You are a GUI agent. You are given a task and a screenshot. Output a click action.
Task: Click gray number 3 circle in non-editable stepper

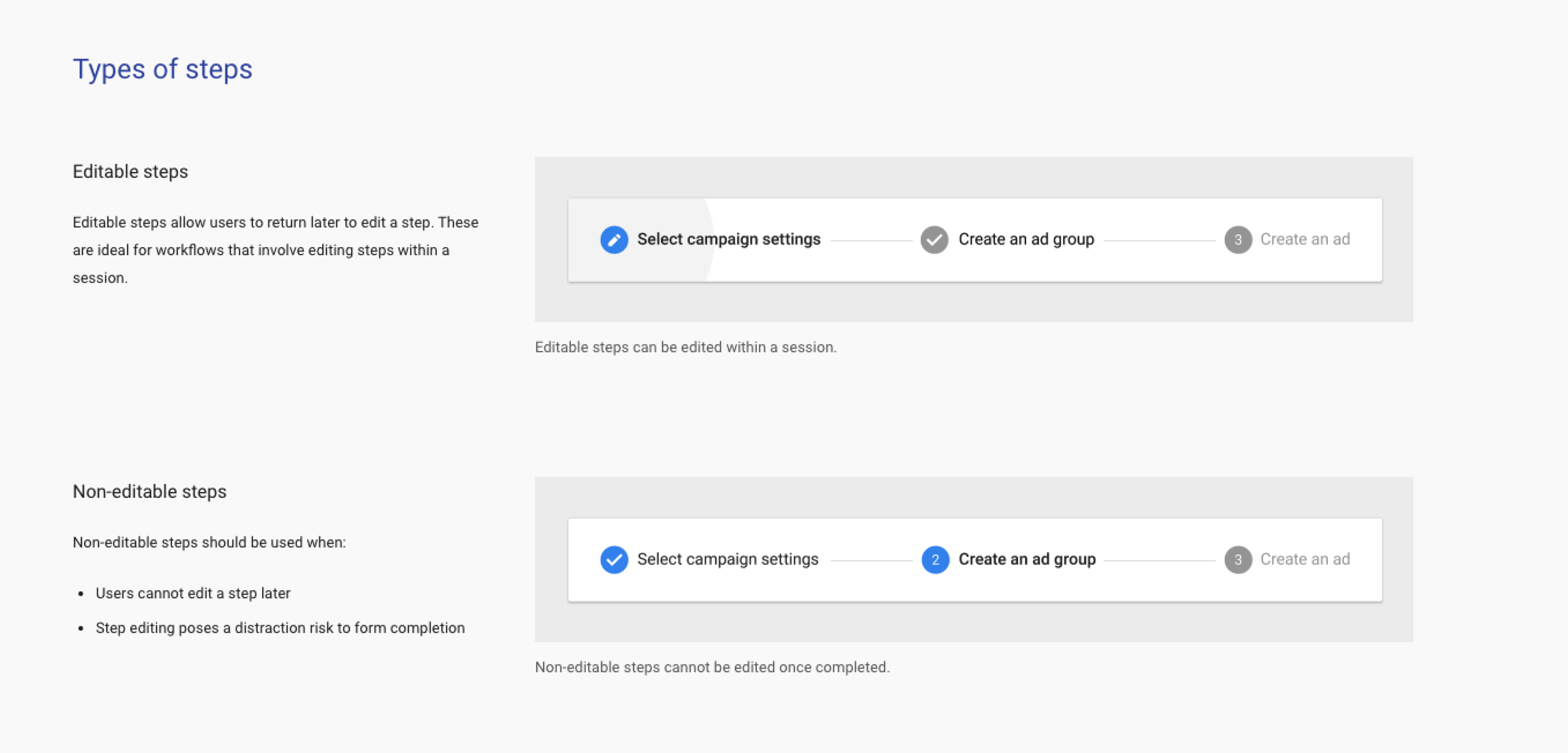1237,559
